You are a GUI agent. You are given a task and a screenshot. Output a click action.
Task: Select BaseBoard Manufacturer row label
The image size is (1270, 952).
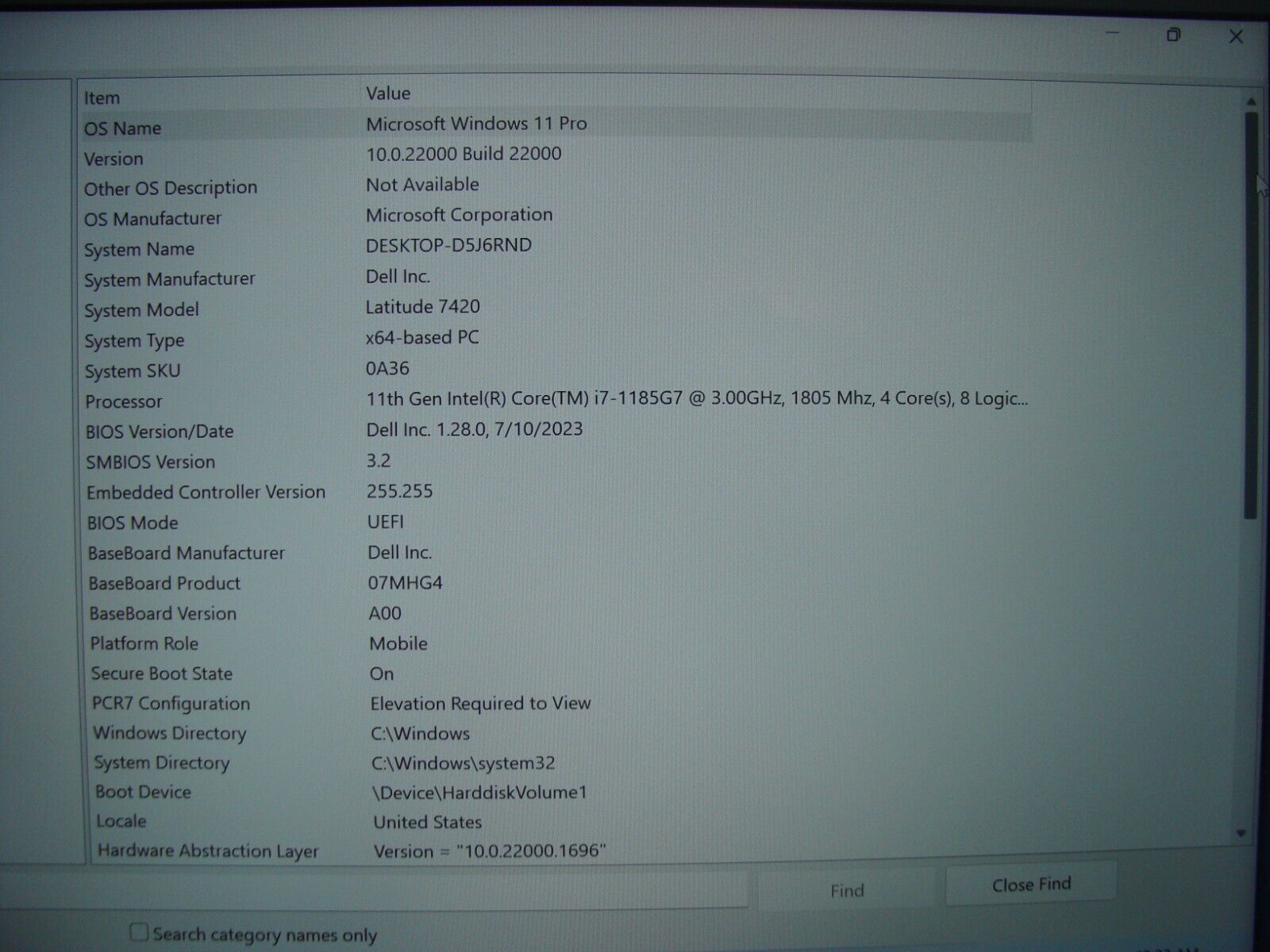click(186, 553)
